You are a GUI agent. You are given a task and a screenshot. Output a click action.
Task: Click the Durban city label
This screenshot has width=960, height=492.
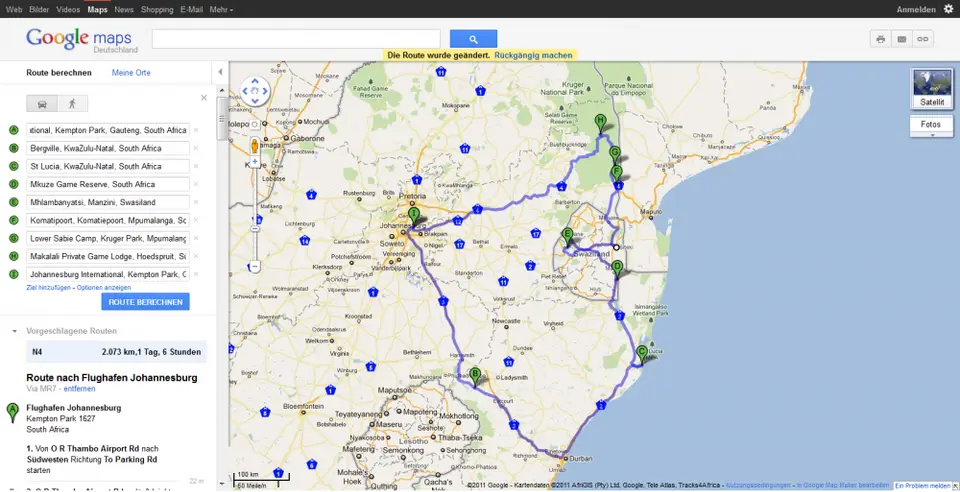tap(579, 458)
